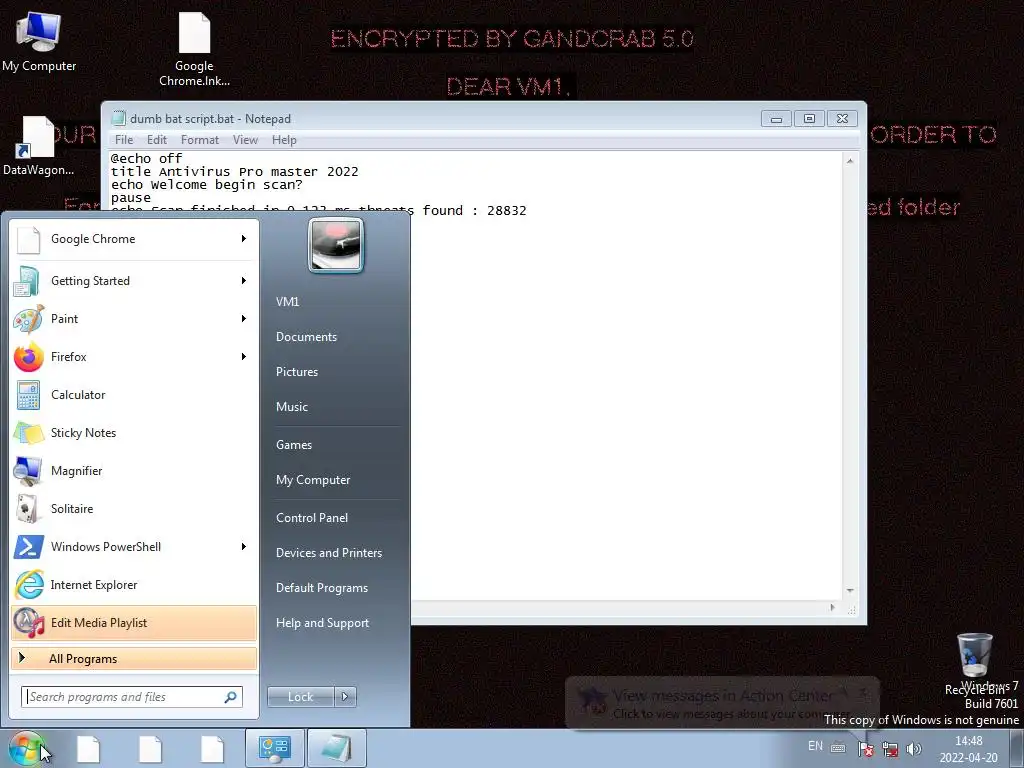Click the EN language indicator
This screenshot has height=768, width=1024.
tap(815, 746)
